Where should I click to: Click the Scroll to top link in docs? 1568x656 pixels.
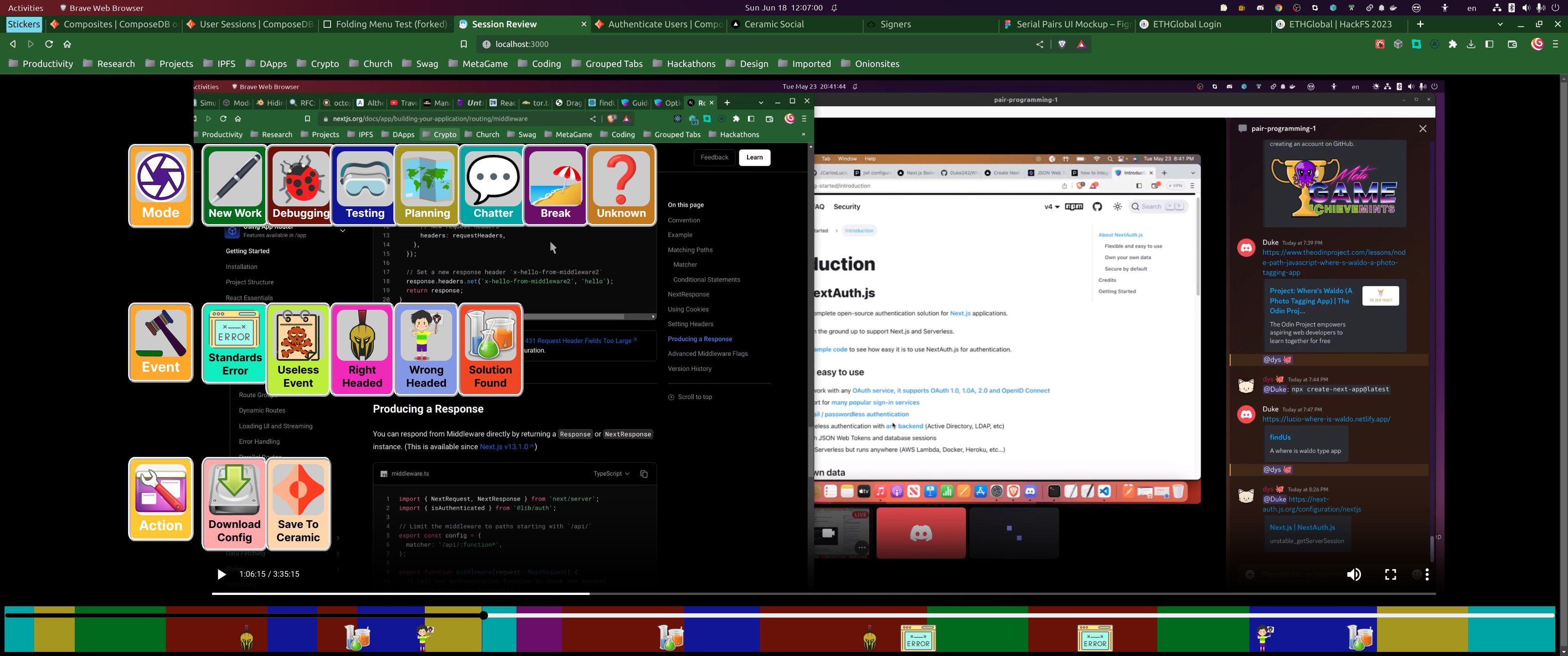[692, 397]
